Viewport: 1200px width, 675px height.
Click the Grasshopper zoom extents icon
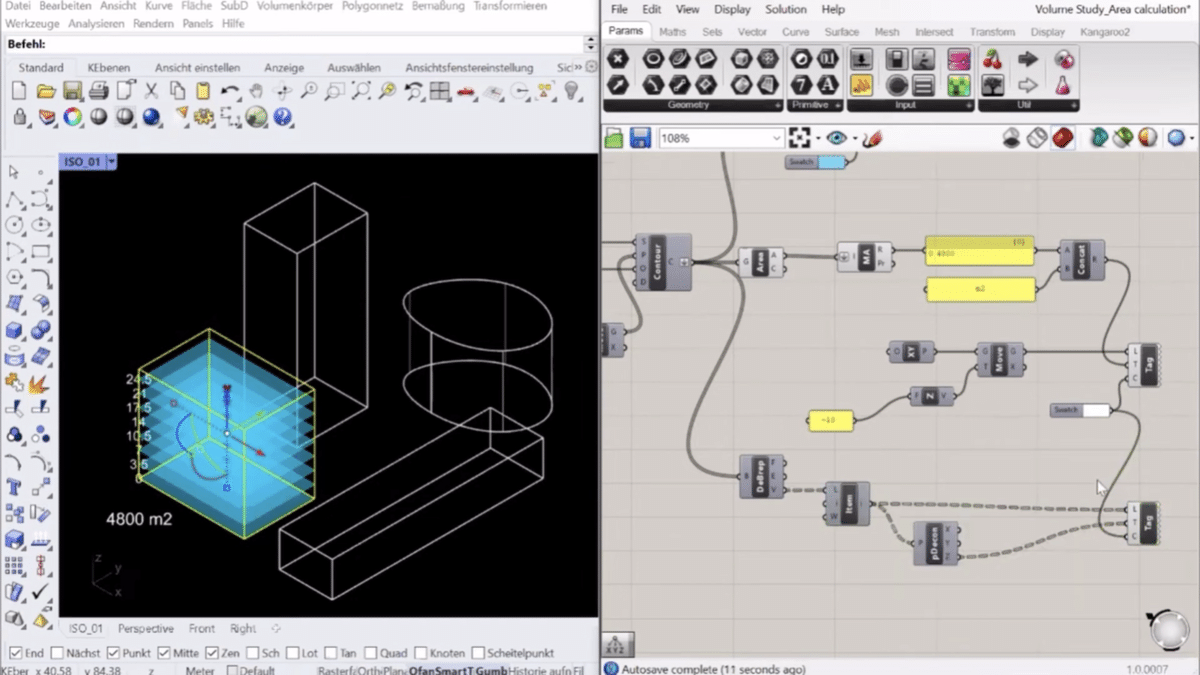(x=799, y=138)
